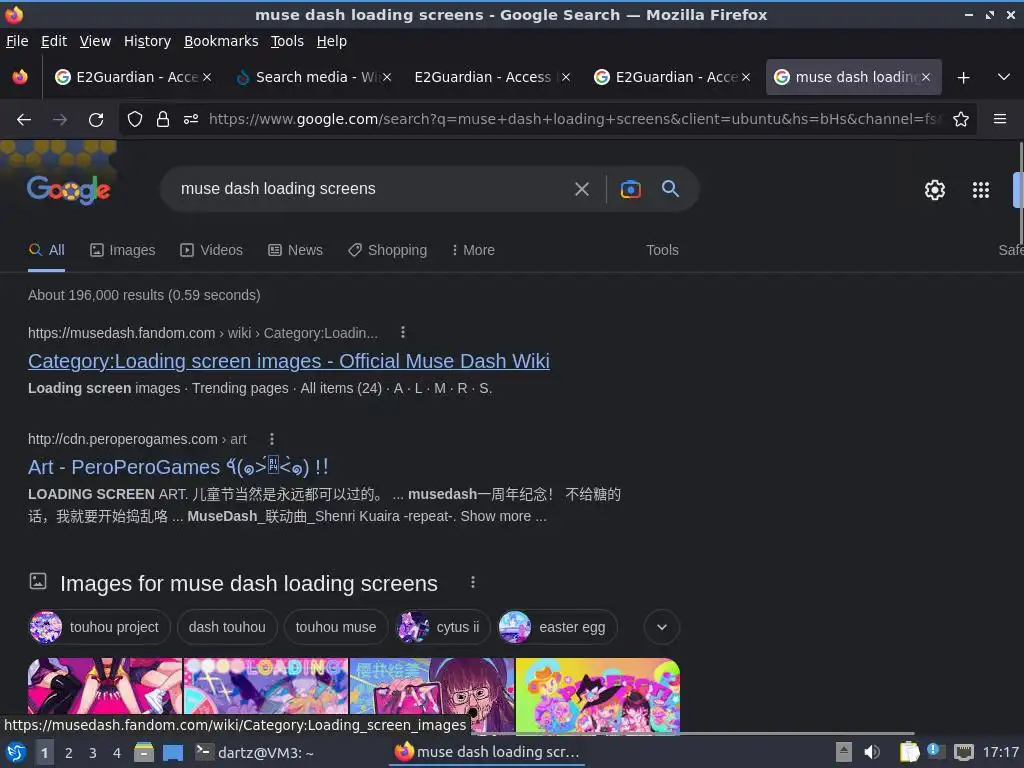Open the search Tools options
This screenshot has height=768, width=1024.
tap(662, 250)
